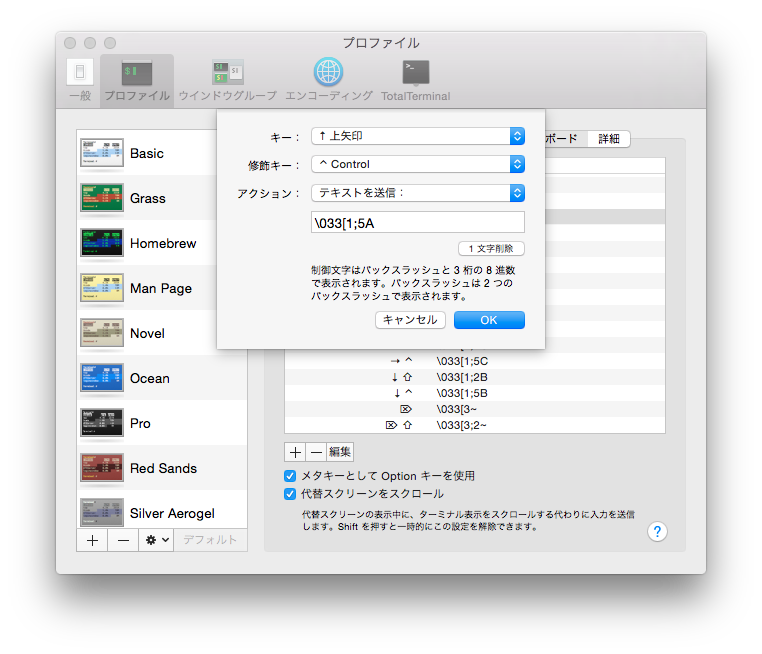This screenshot has height=654, width=762.
Task: Select the \033[3~ forward delete row
Action: coord(475,409)
